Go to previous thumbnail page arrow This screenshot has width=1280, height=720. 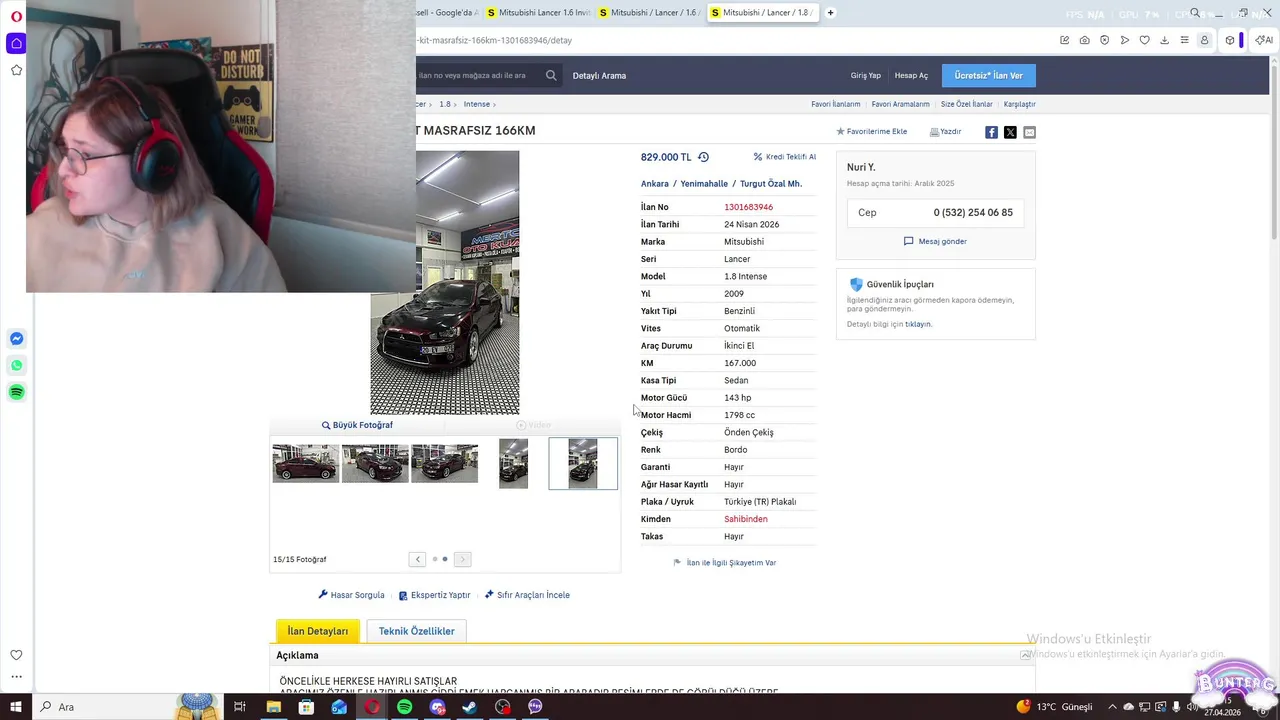coord(417,559)
